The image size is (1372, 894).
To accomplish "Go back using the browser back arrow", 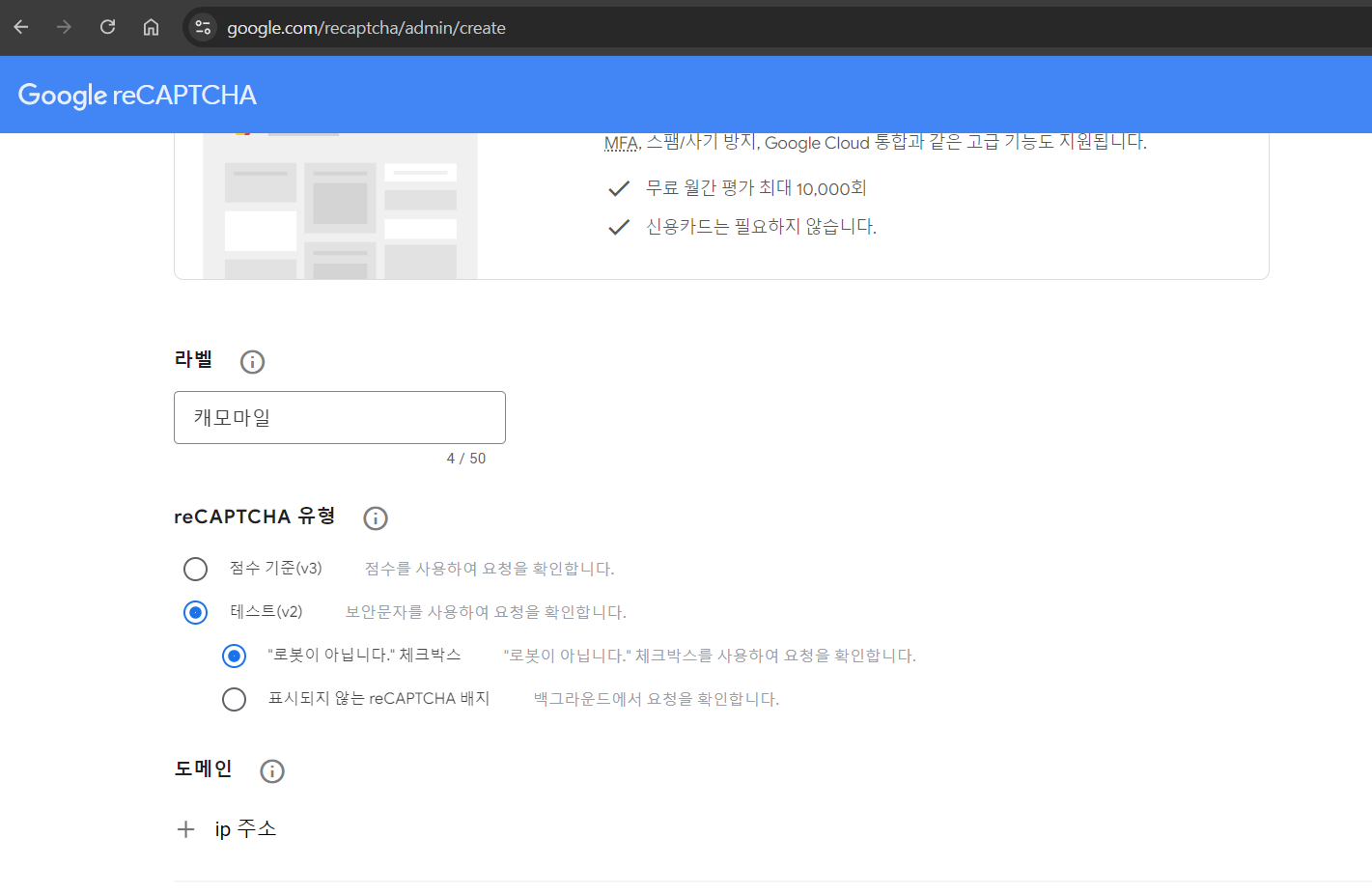I will click(x=21, y=27).
